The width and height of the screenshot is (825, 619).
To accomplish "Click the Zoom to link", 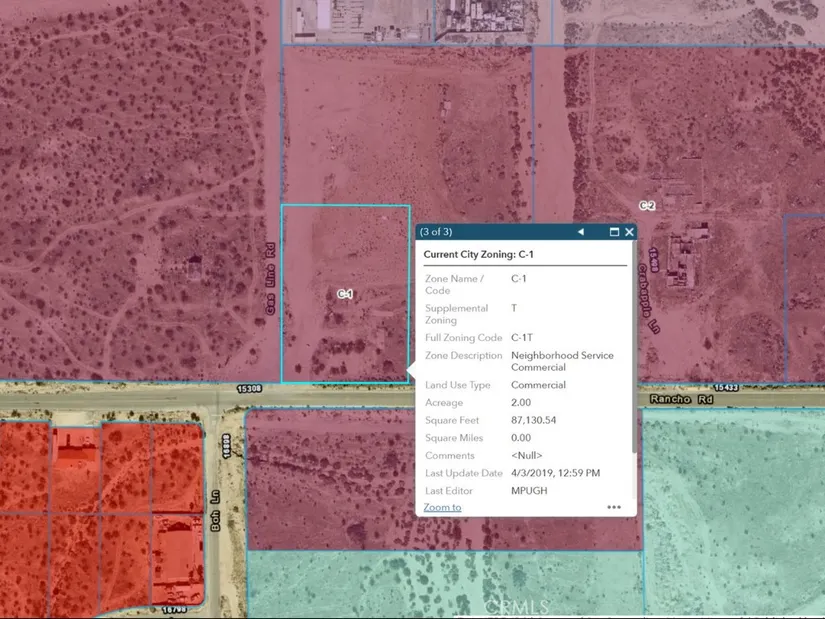I will click(x=442, y=507).
